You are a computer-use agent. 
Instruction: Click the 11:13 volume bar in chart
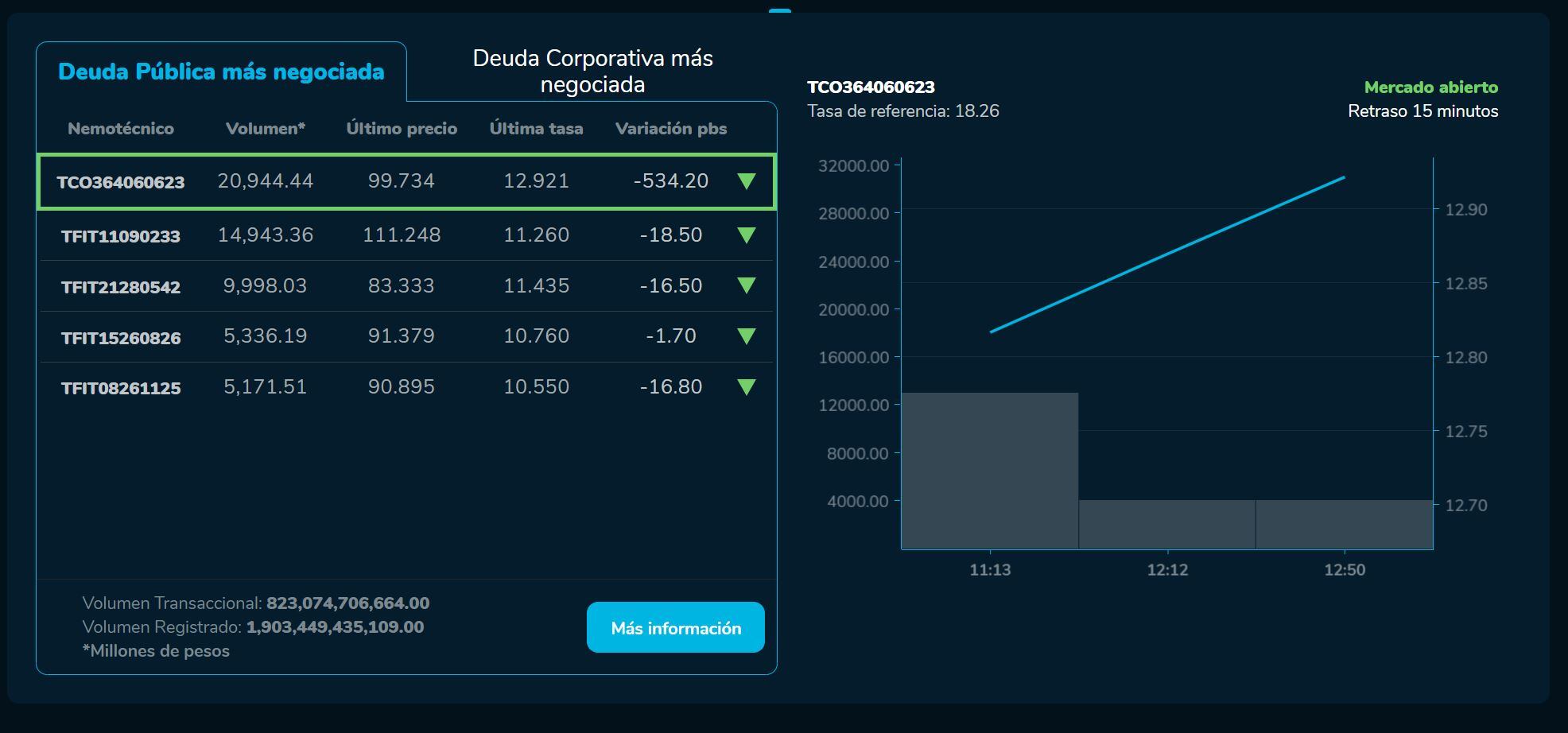990,471
